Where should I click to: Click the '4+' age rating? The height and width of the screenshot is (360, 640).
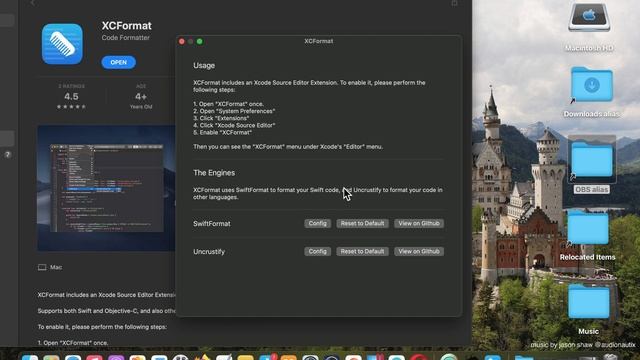(x=141, y=97)
